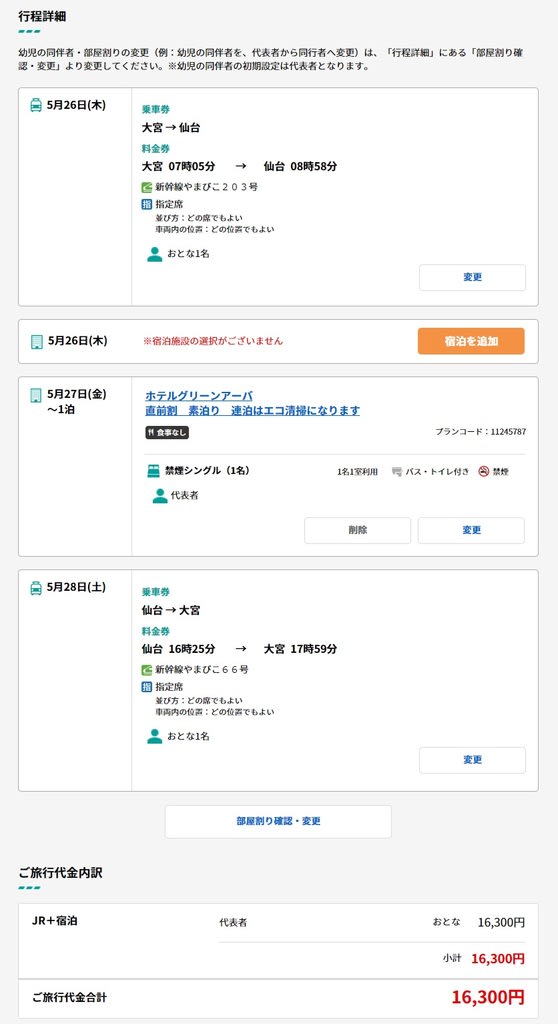Click the hotel building icon beside 5月27日(金)
558x1024 pixels.
(37, 395)
